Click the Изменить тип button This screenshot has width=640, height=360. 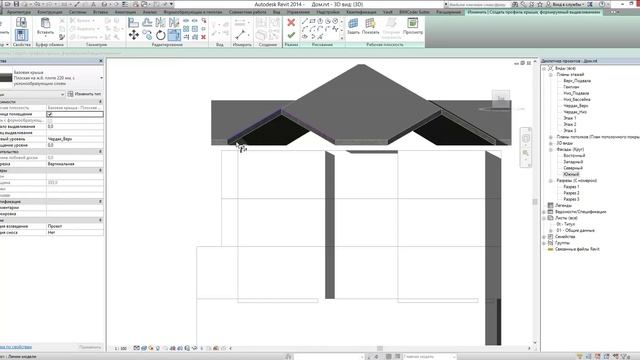pos(84,94)
